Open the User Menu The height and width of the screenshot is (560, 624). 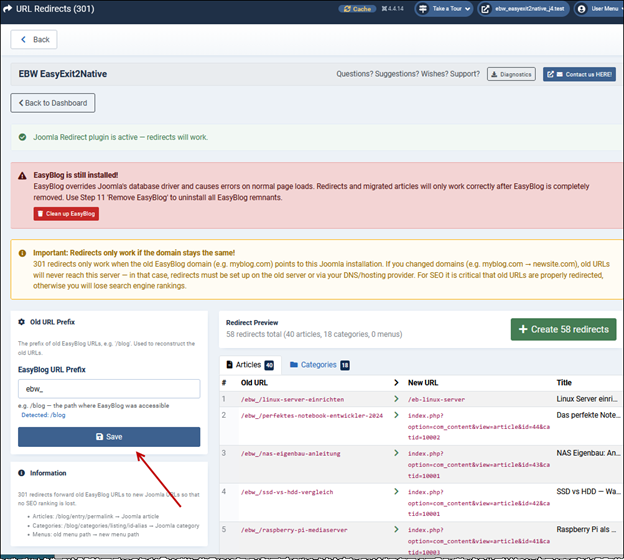tap(599, 9)
